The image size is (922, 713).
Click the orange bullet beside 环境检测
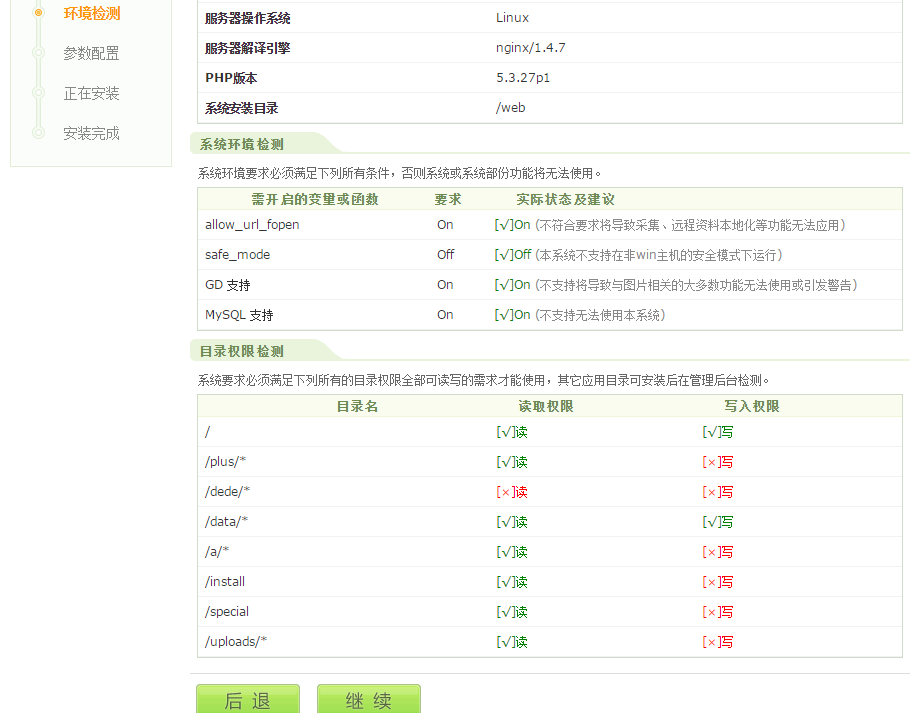38,13
